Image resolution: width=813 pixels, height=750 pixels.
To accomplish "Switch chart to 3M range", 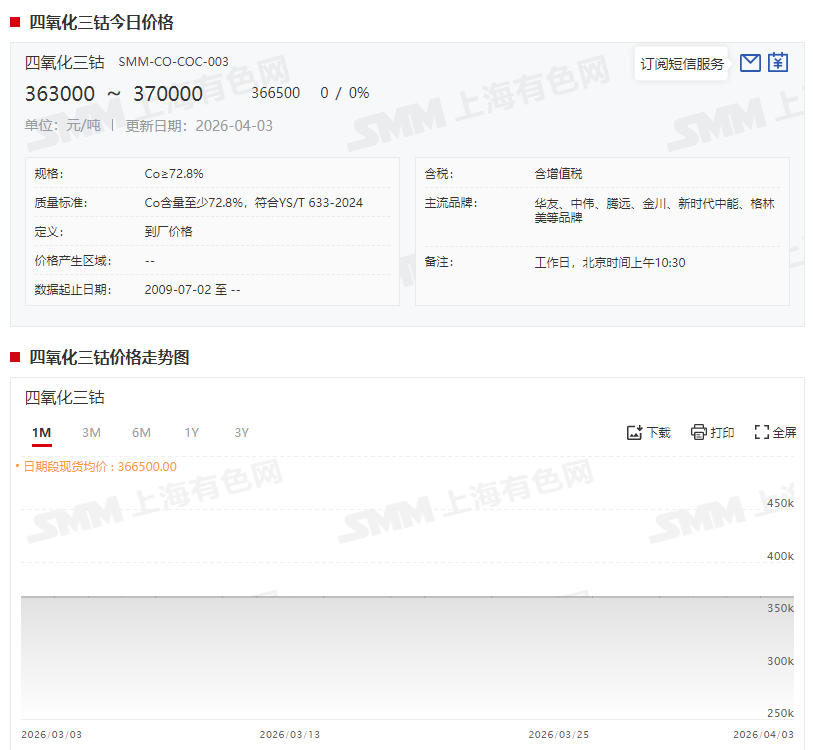I will (91, 432).
